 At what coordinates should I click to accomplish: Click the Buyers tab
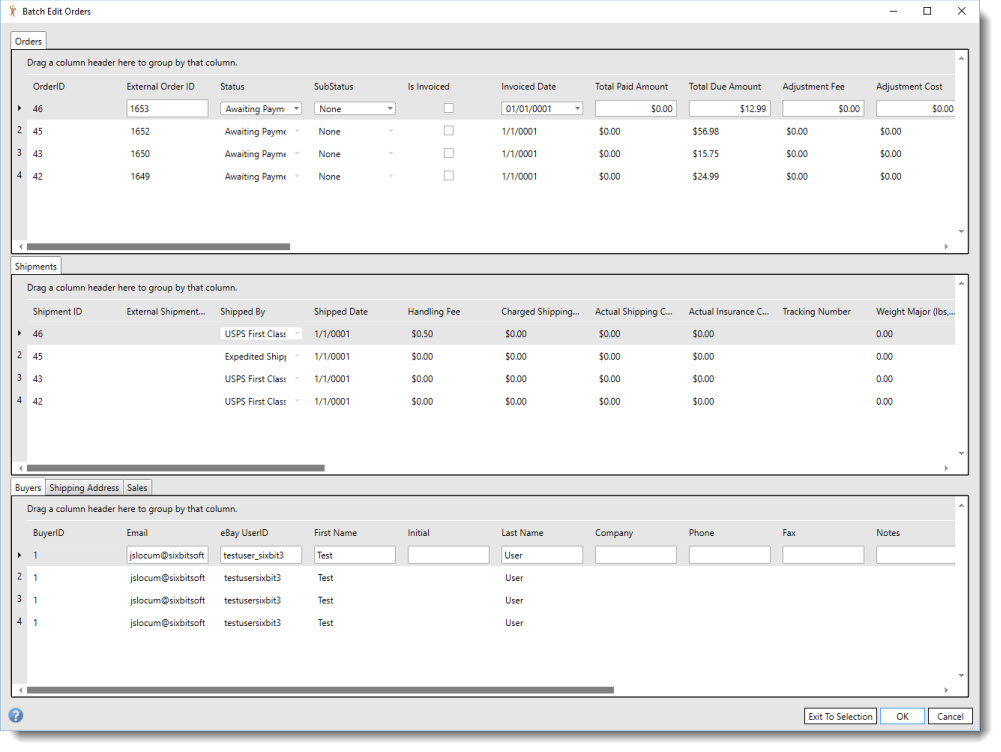point(28,487)
